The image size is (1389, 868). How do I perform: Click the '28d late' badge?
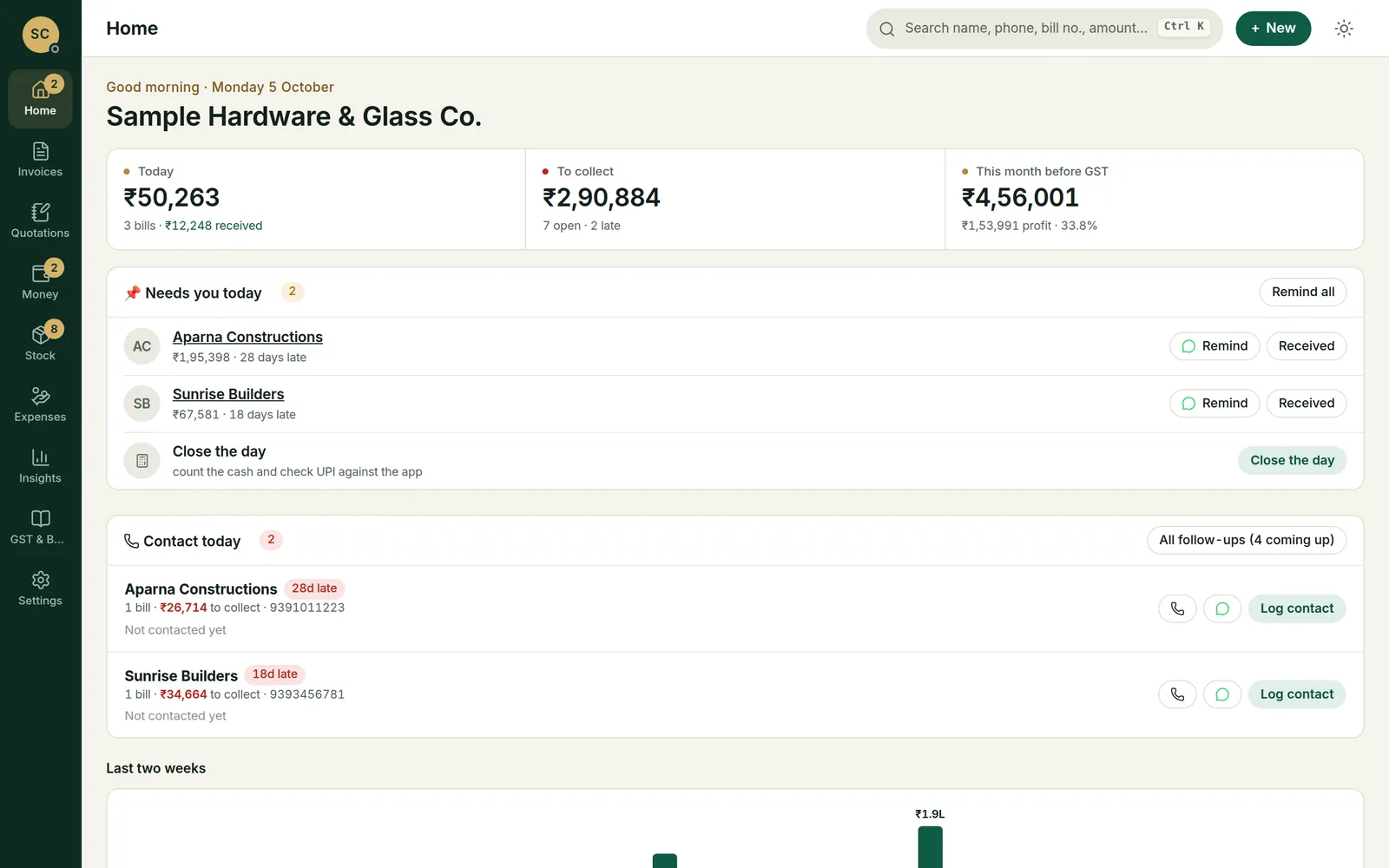tap(314, 589)
